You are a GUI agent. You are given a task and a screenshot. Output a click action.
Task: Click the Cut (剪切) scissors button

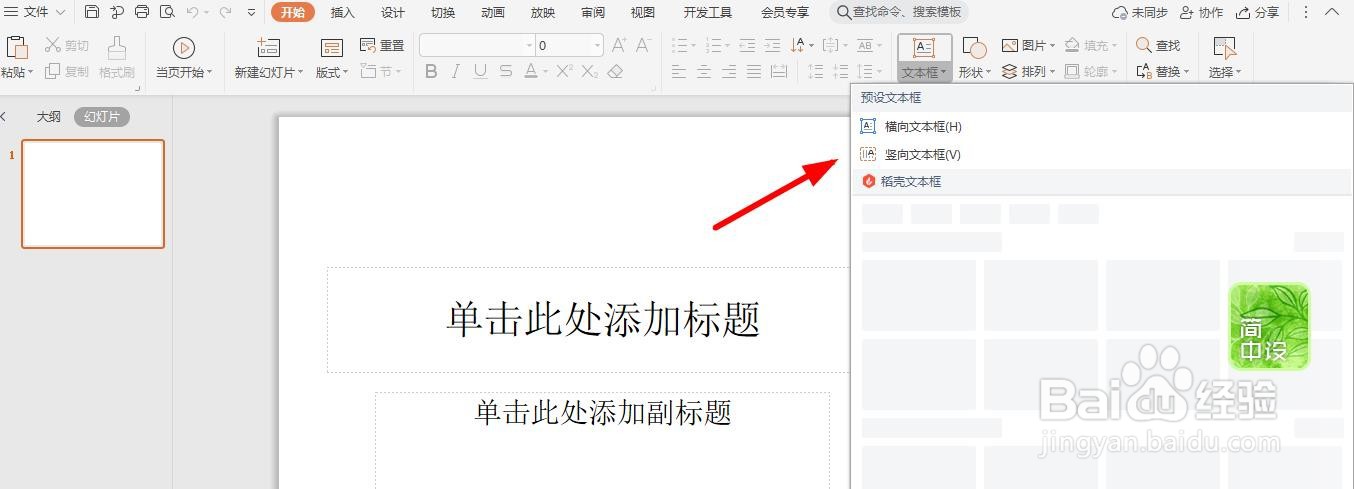pos(66,45)
